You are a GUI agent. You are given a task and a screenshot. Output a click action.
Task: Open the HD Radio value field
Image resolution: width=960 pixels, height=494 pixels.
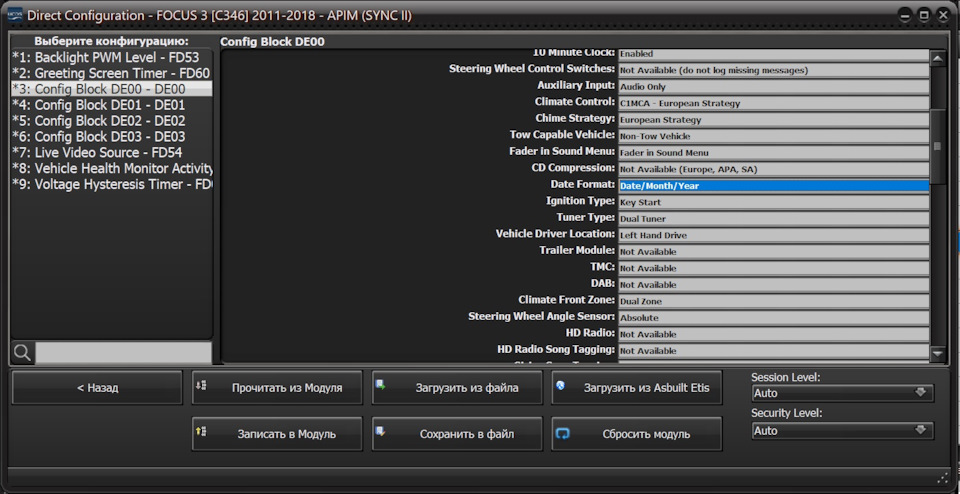[x=773, y=334]
